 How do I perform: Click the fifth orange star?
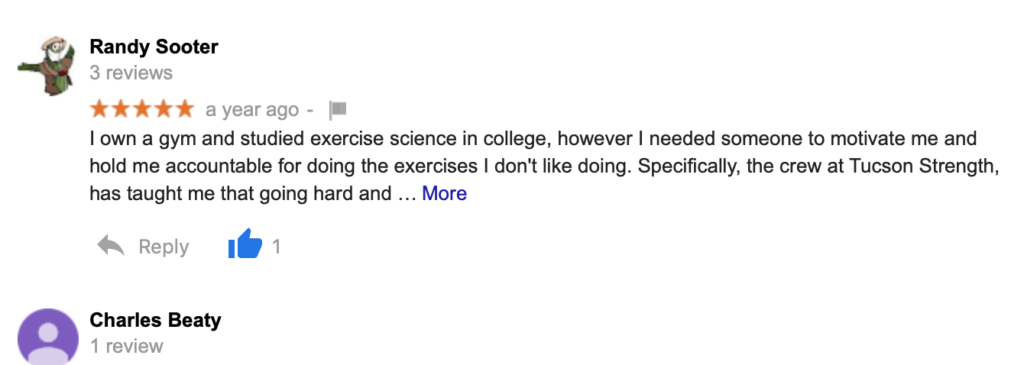(x=185, y=109)
